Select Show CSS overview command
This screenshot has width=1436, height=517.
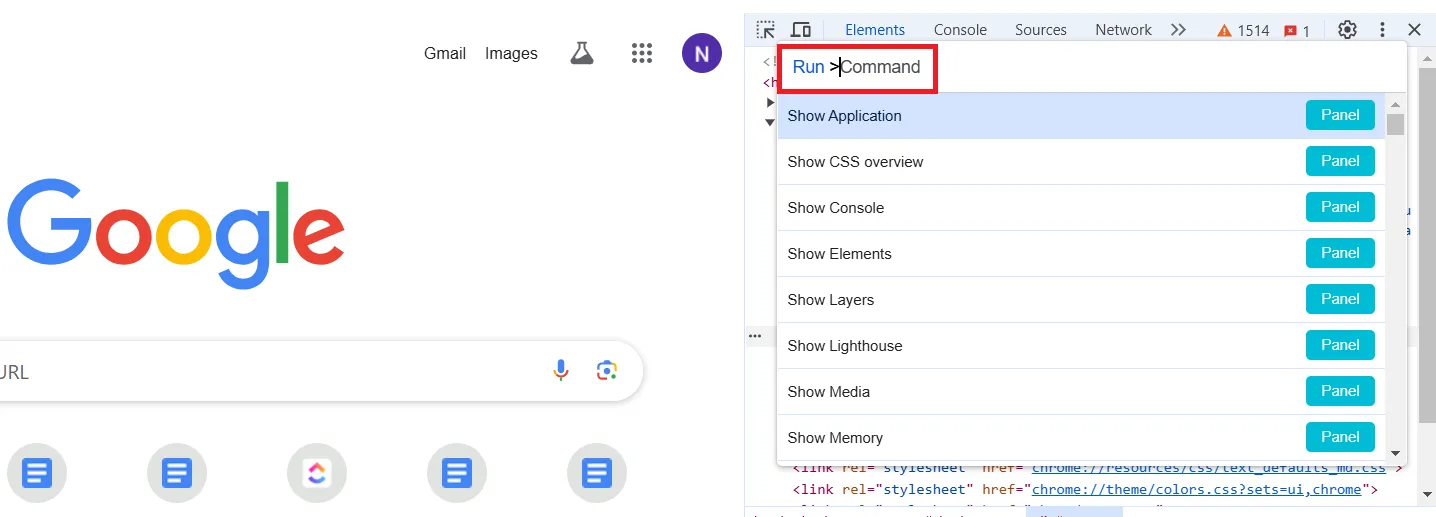click(1081, 162)
